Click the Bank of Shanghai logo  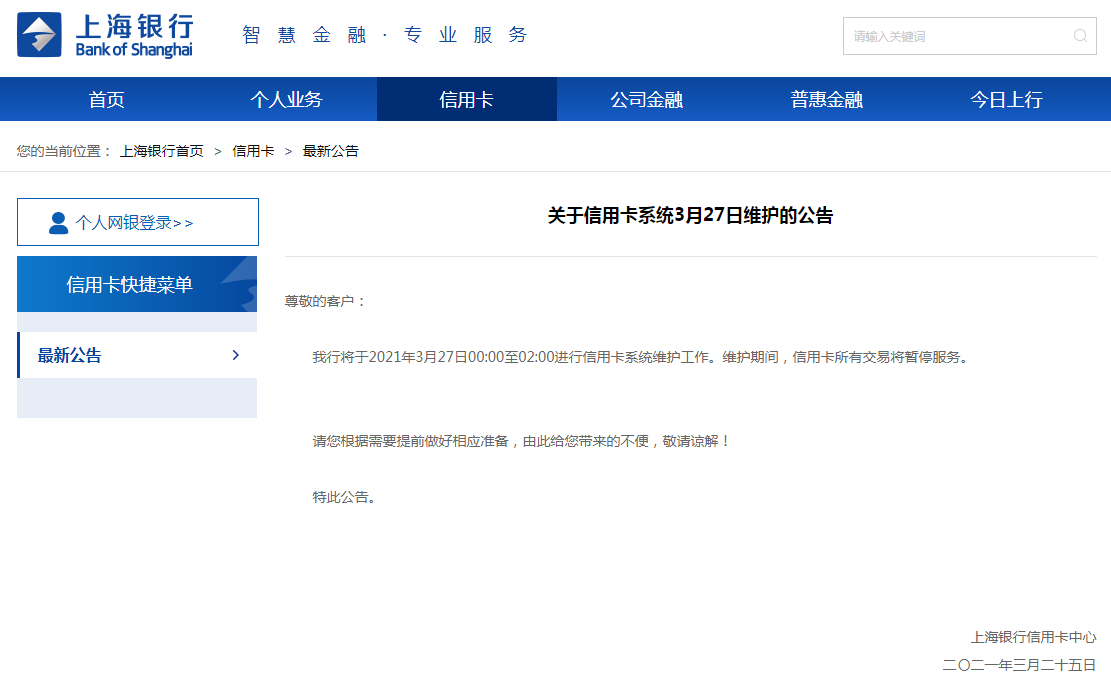pos(105,35)
